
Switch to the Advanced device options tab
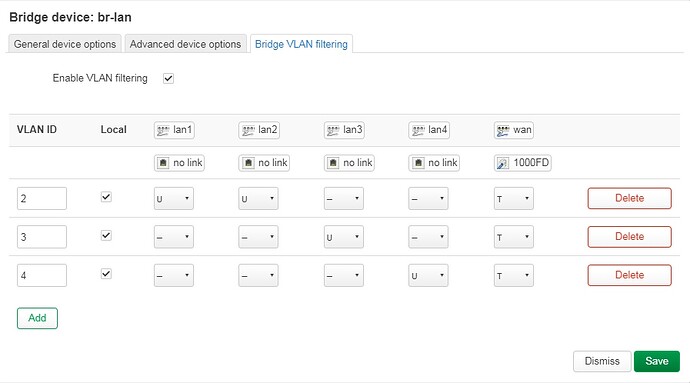[x=185, y=44]
